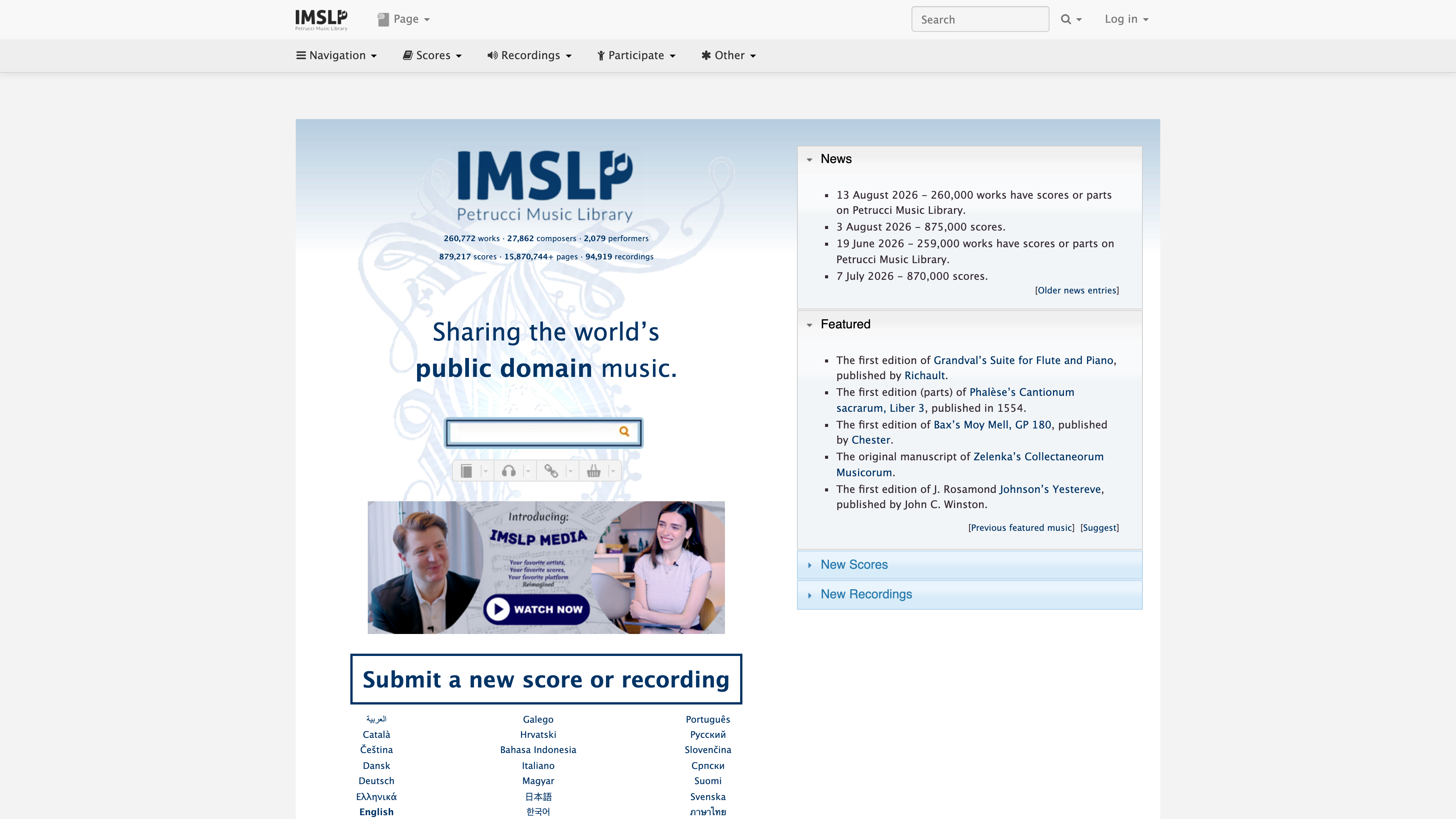The image size is (1456, 819).
Task: Switch language to Bahasa Indonesia
Action: (x=538, y=750)
